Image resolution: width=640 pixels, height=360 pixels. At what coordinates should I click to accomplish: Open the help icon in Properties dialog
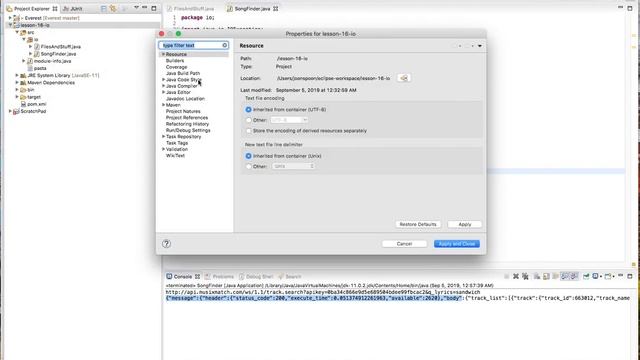(166, 244)
